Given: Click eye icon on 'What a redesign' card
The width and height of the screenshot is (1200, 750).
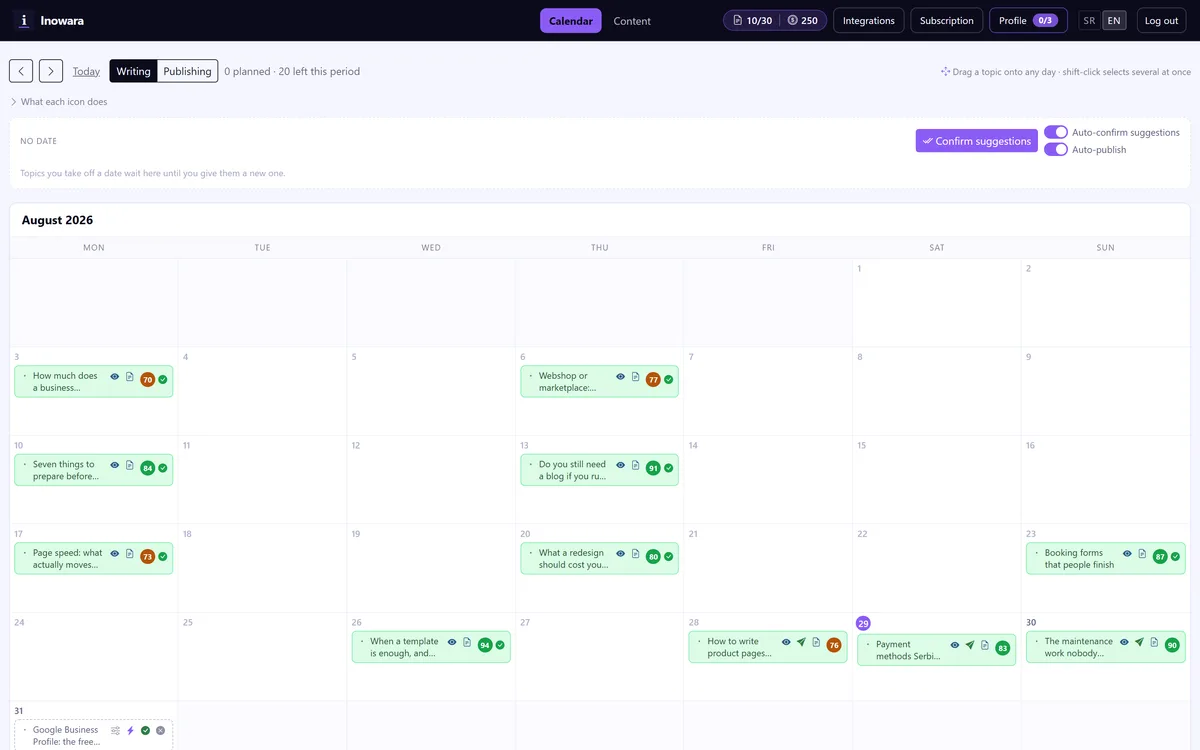Looking at the screenshot, I should 620,554.
